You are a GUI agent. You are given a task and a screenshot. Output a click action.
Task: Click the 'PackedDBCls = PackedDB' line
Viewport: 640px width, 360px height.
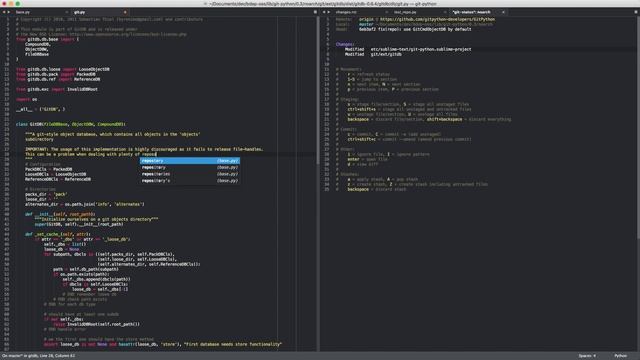coord(49,169)
